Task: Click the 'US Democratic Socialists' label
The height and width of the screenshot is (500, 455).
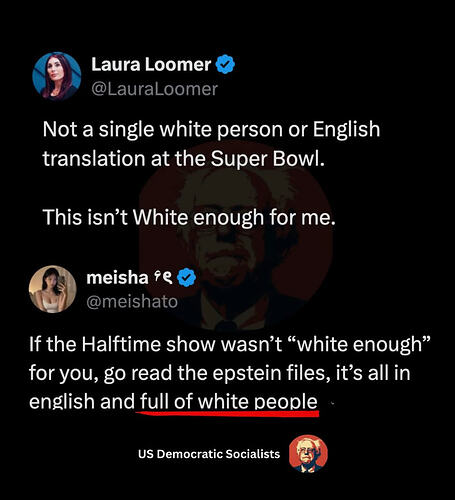Action: click(x=209, y=454)
